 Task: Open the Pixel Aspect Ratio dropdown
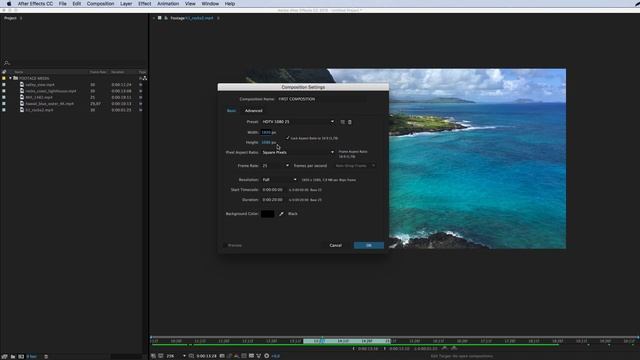click(x=298, y=152)
